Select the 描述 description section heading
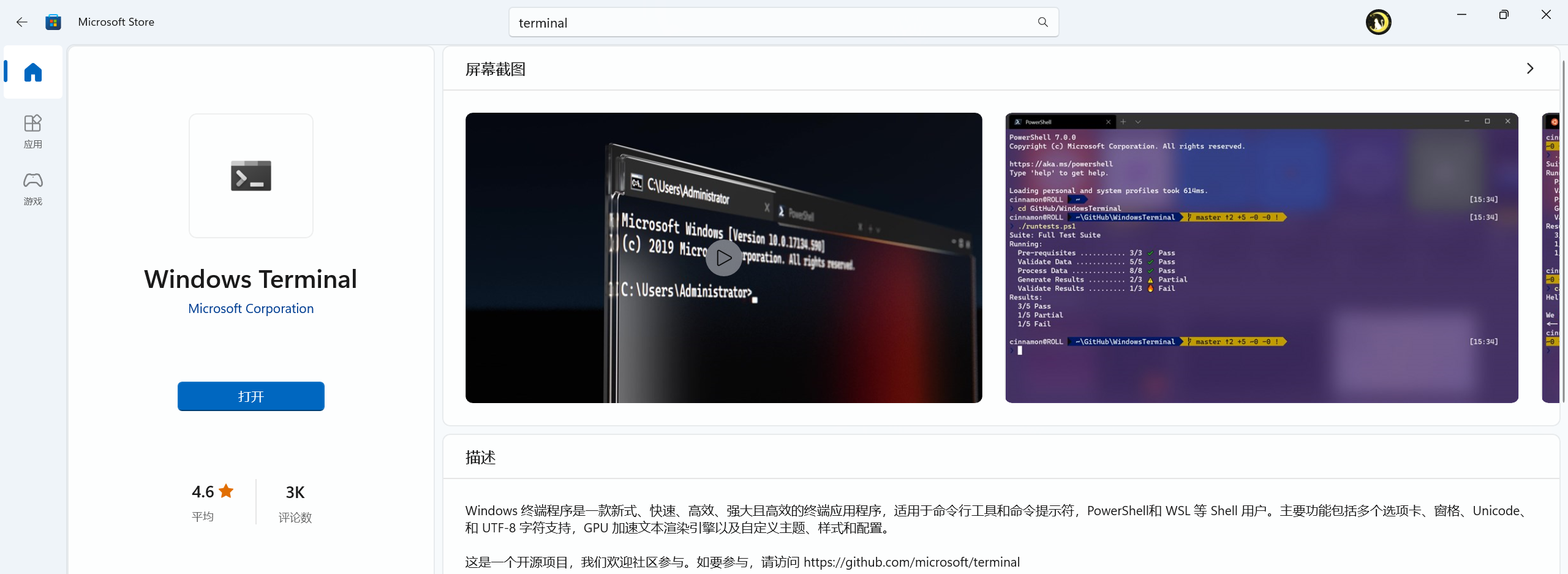 point(481,457)
